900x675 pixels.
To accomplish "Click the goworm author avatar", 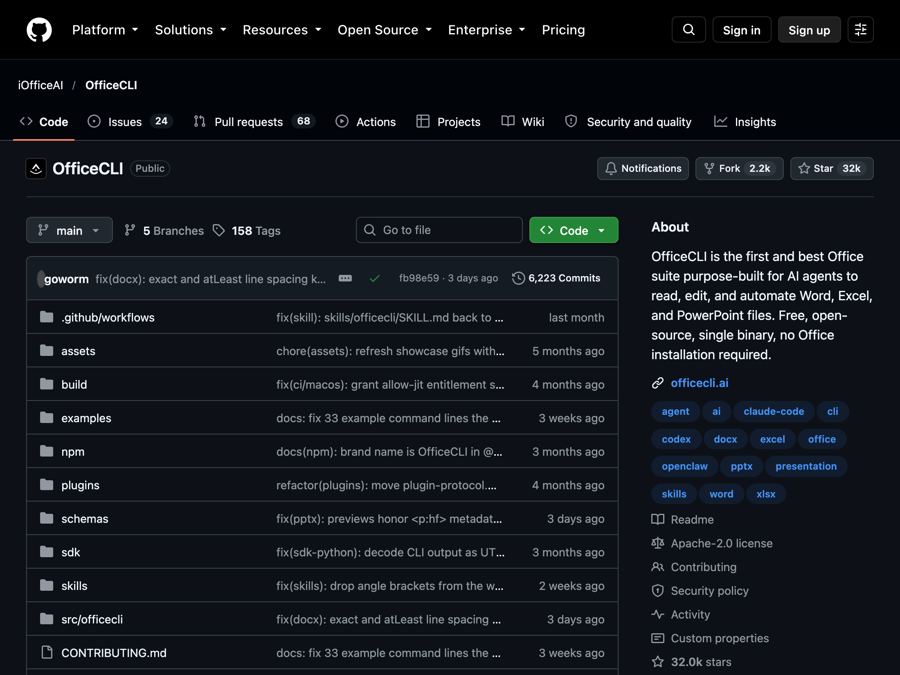I will 41,279.
